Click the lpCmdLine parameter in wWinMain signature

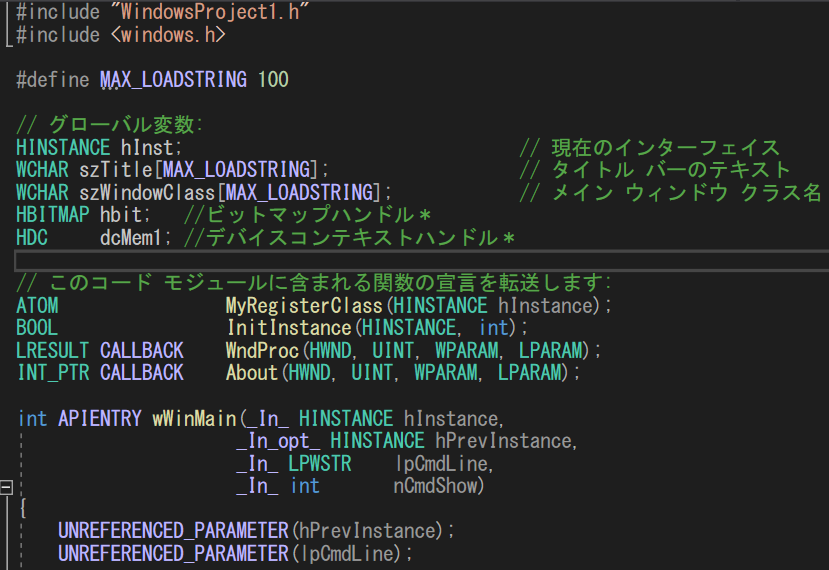[x=441, y=464]
